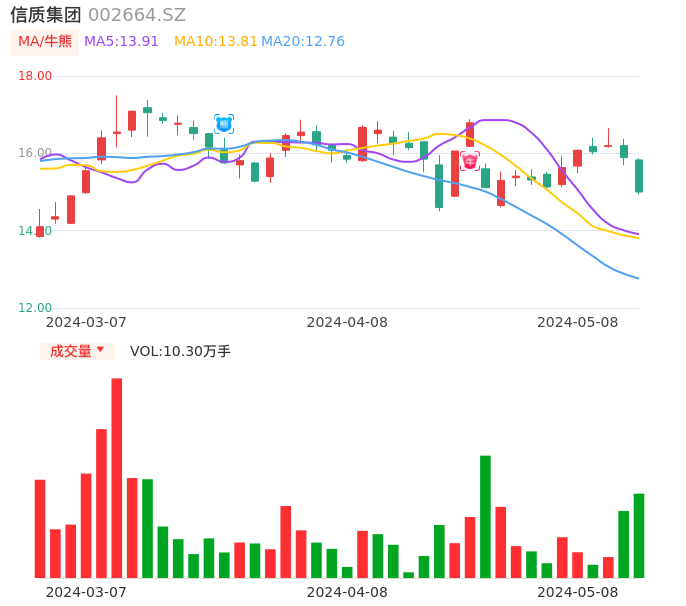Click the tallest red volume bar
The height and width of the screenshot is (606, 686).
tap(117, 477)
